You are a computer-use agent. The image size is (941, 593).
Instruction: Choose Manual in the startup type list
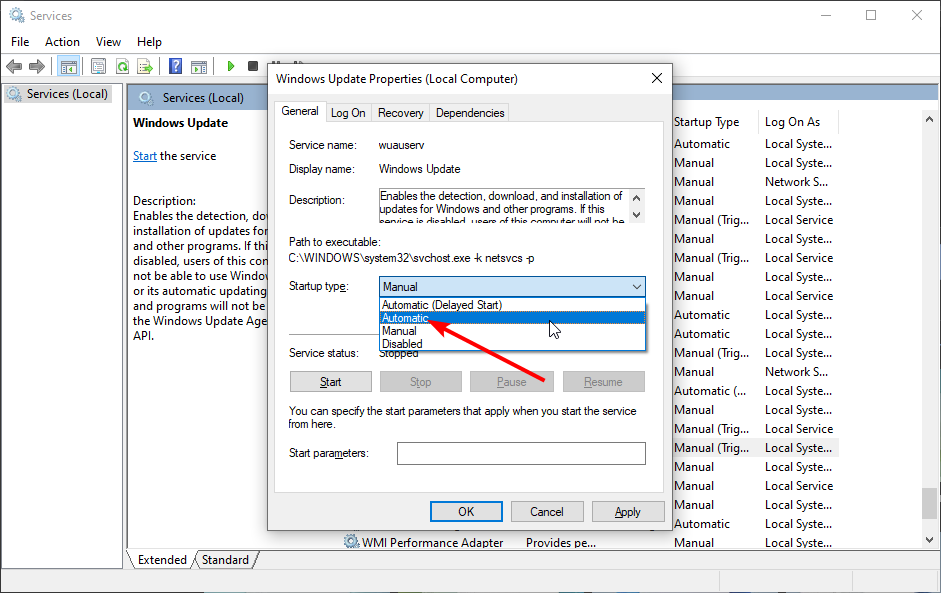pos(513,331)
